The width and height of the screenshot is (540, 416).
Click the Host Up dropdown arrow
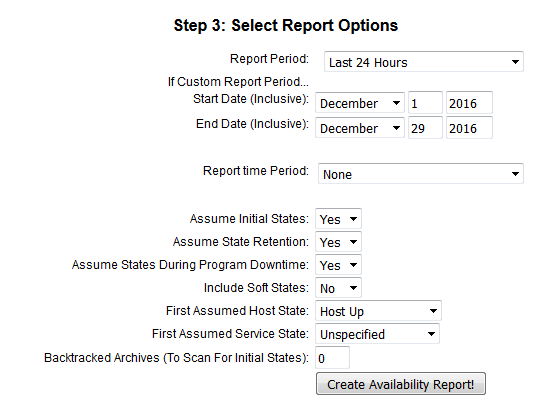[433, 311]
